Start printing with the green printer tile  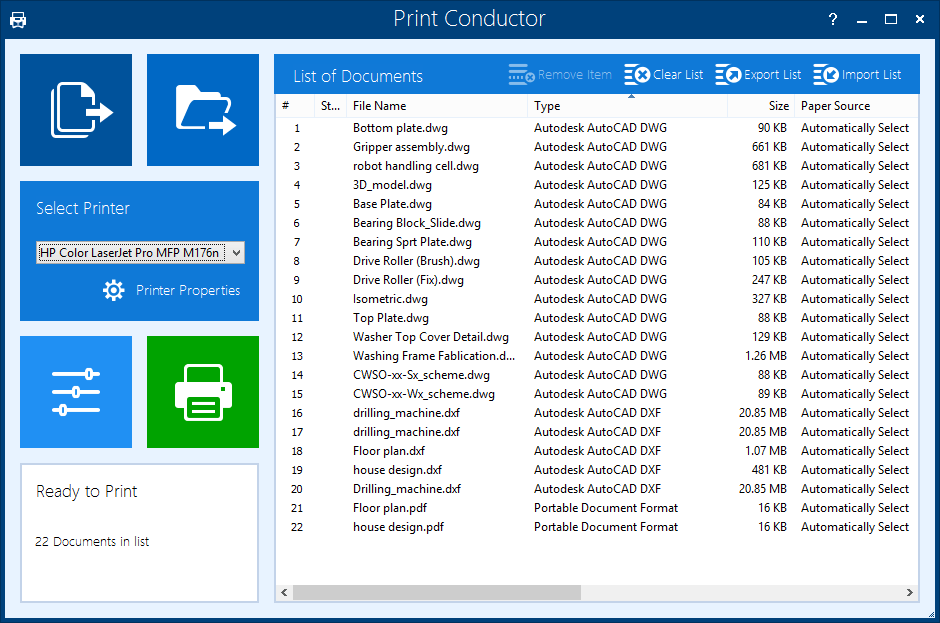203,392
